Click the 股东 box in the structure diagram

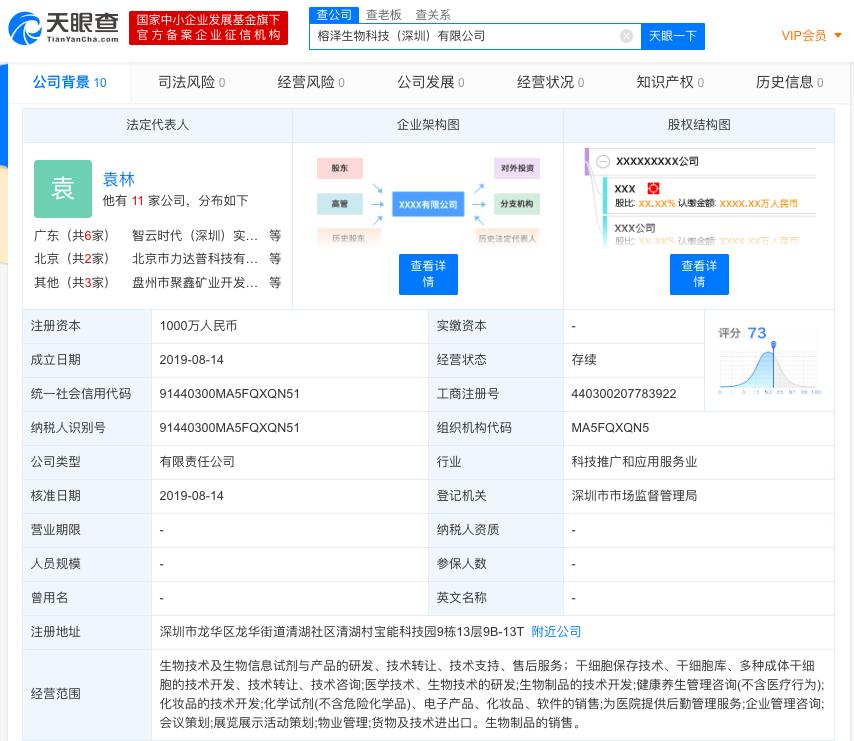click(x=339, y=169)
